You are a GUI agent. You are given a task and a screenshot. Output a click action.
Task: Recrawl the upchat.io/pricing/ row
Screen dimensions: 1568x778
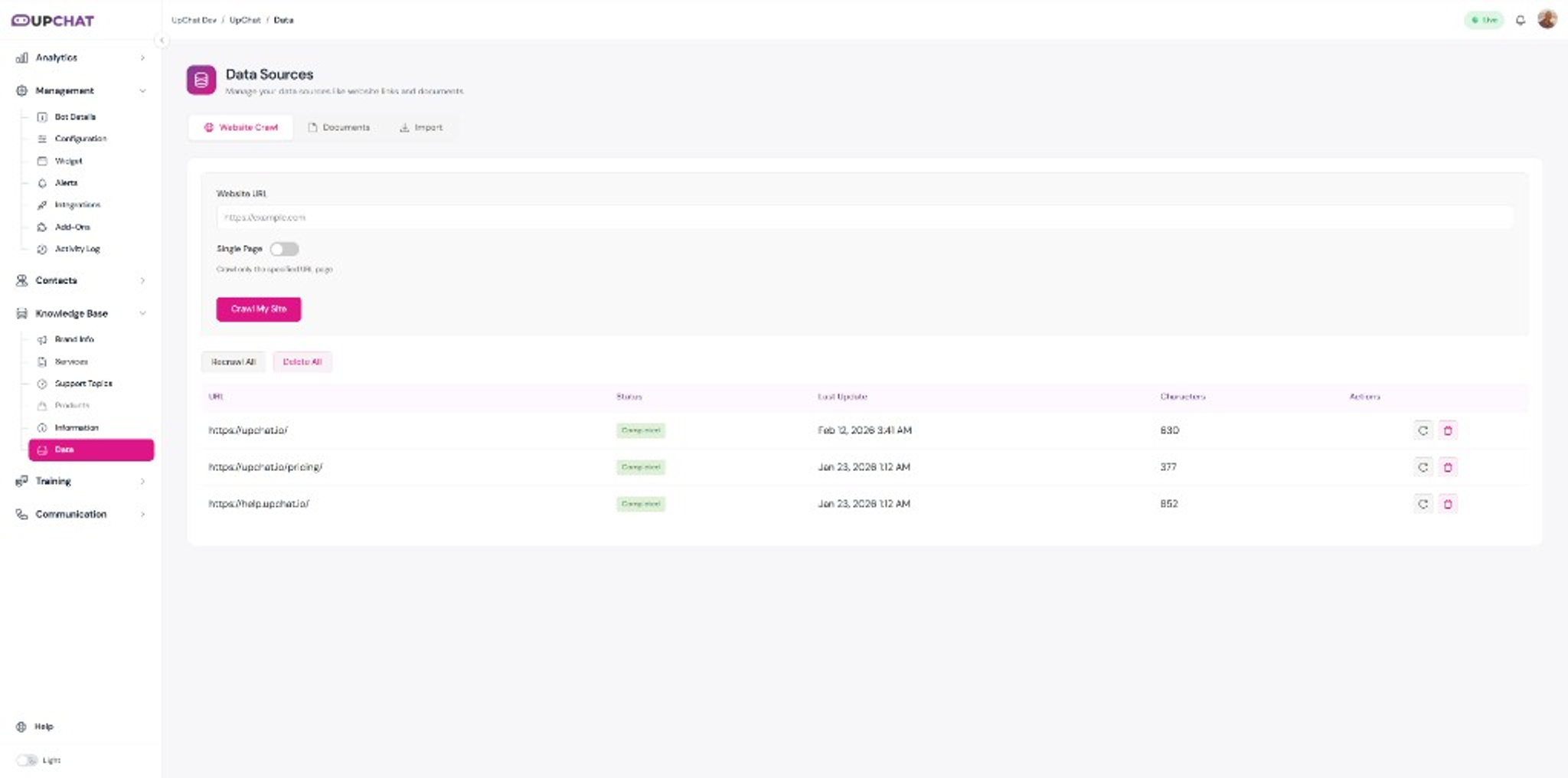coord(1423,467)
